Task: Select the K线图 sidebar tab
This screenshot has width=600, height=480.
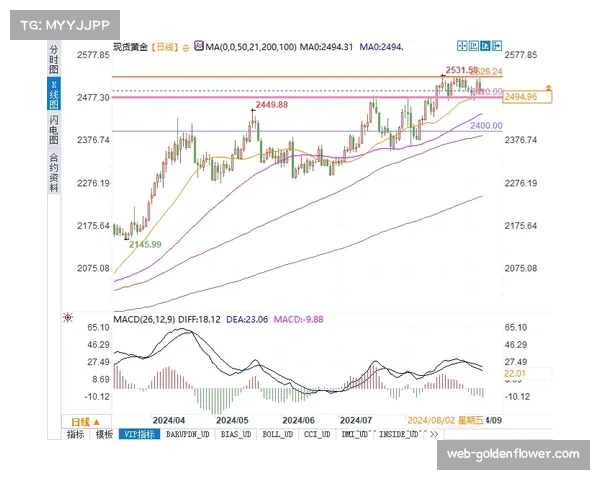Action: [53, 93]
